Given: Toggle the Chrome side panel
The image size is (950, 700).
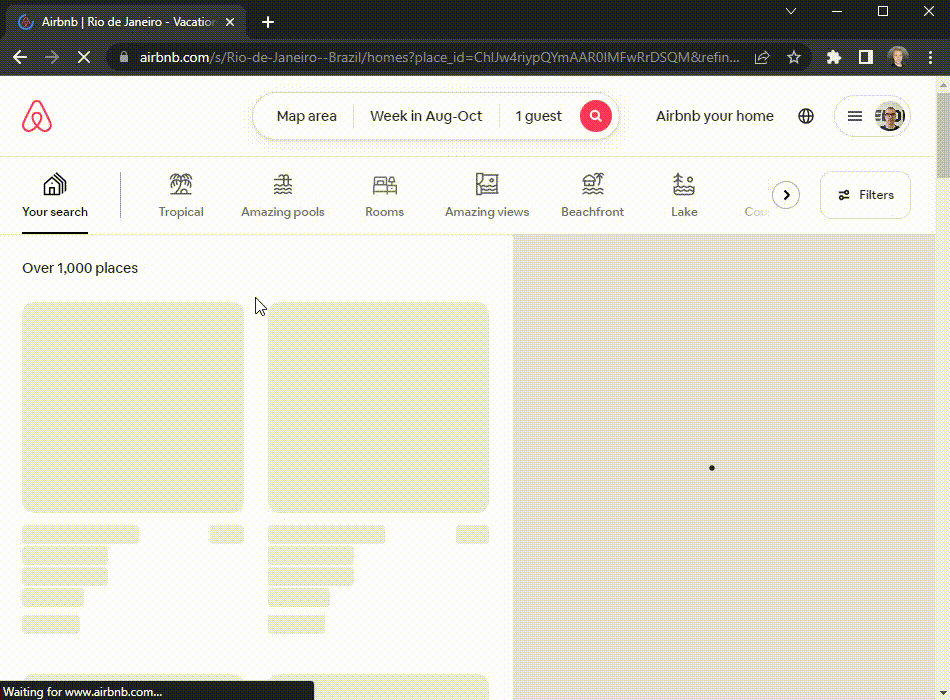Looking at the screenshot, I should 866,57.
